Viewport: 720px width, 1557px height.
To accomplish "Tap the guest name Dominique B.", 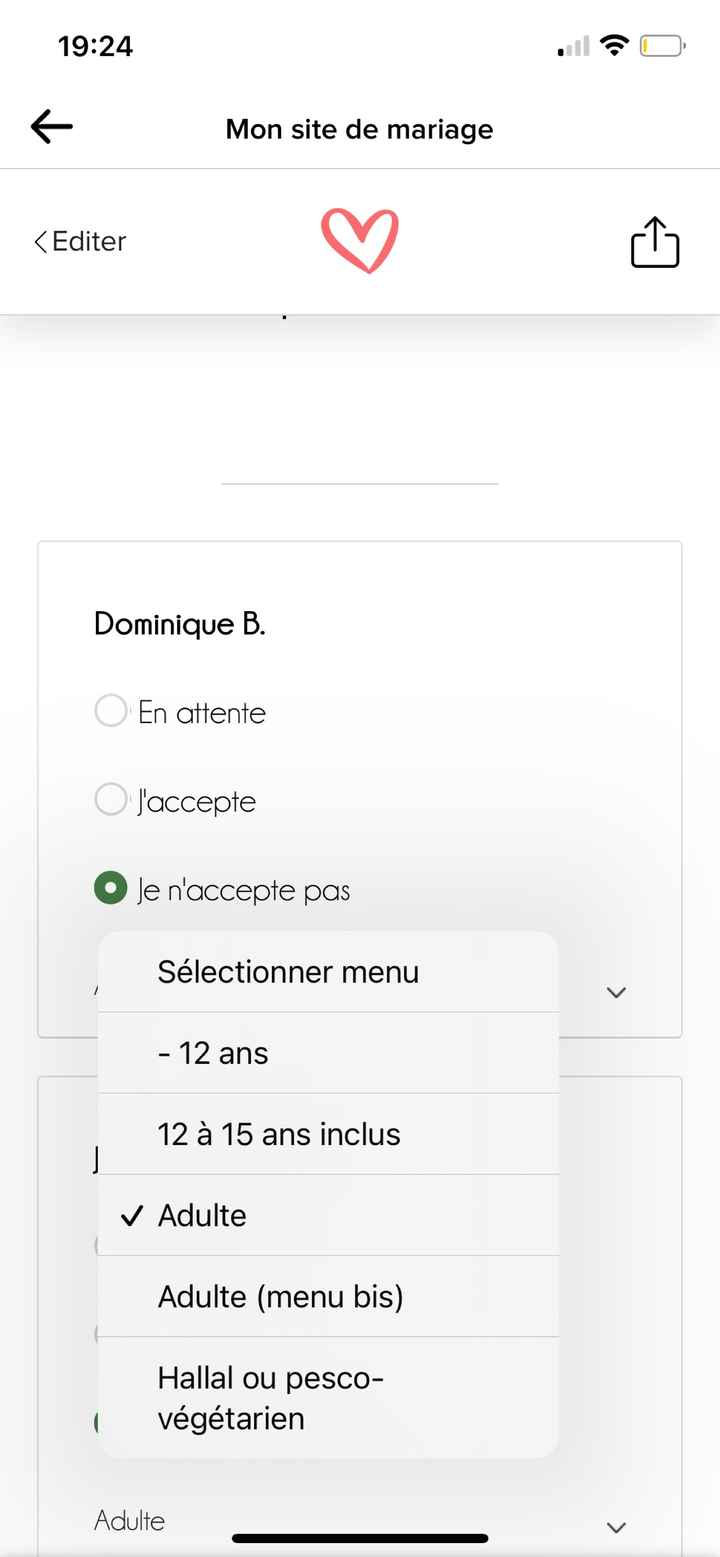I will pos(179,623).
